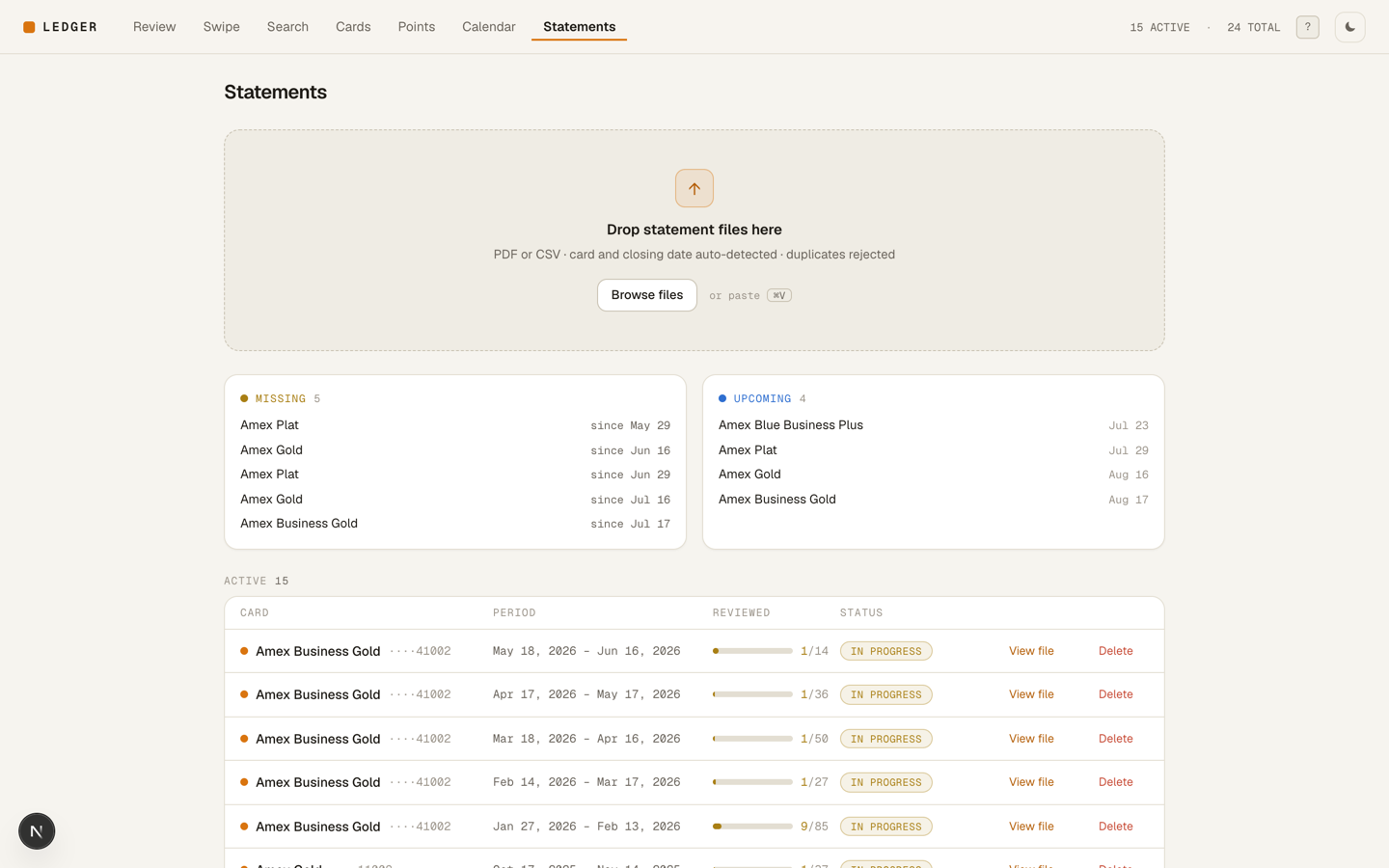View file for Mar 18 – Apr 16 statement

click(1031, 739)
